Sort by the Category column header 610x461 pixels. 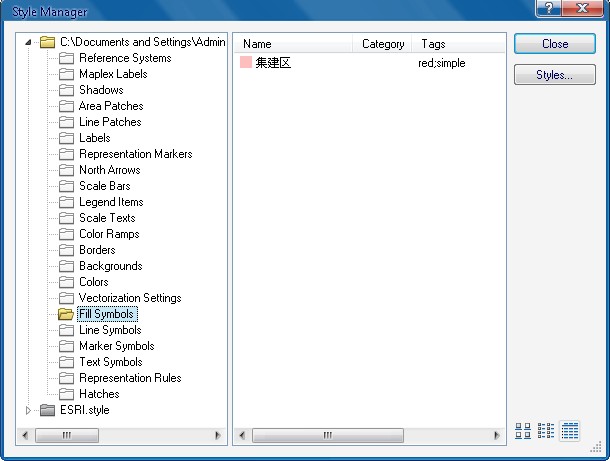click(x=382, y=44)
